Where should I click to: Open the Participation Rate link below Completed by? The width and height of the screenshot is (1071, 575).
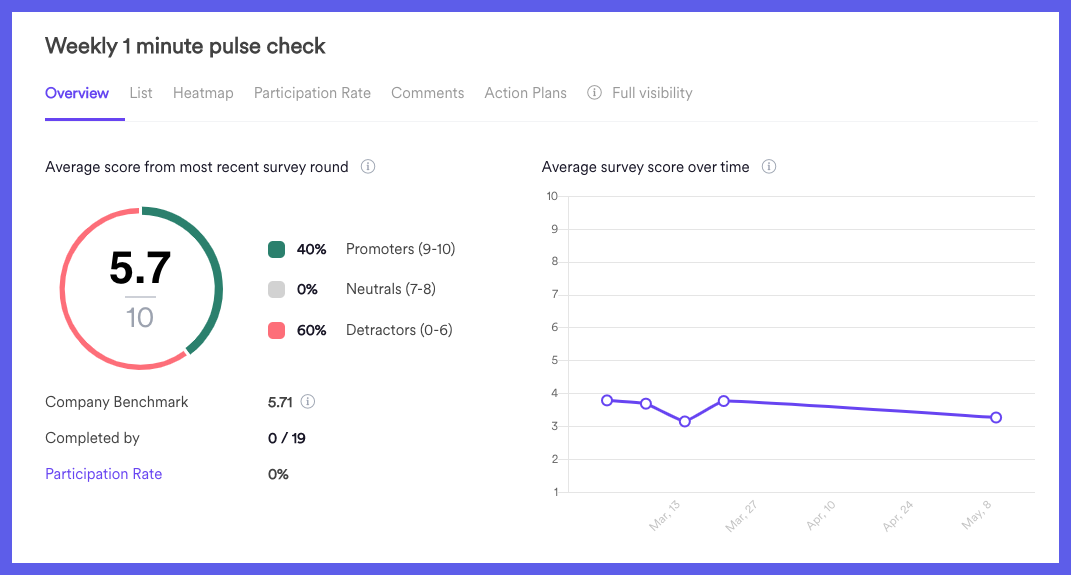click(x=104, y=474)
